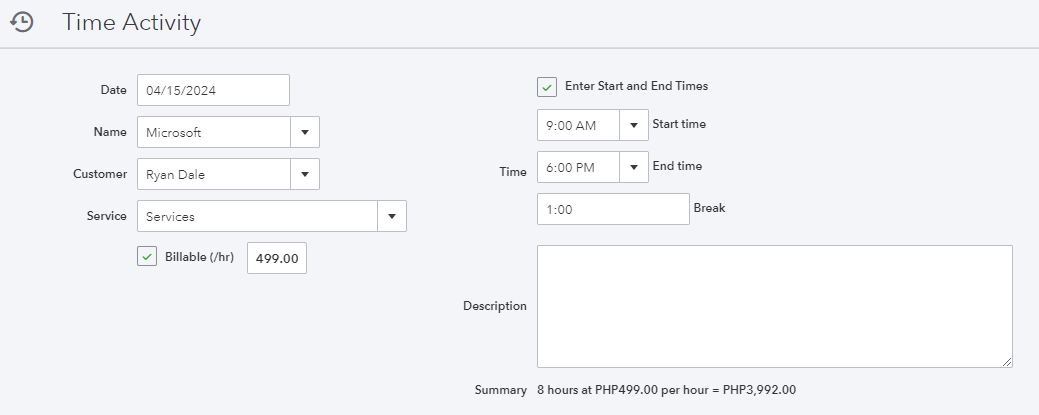Click the Date field showing 04/15/2024
1039x415 pixels.
[x=213, y=90]
